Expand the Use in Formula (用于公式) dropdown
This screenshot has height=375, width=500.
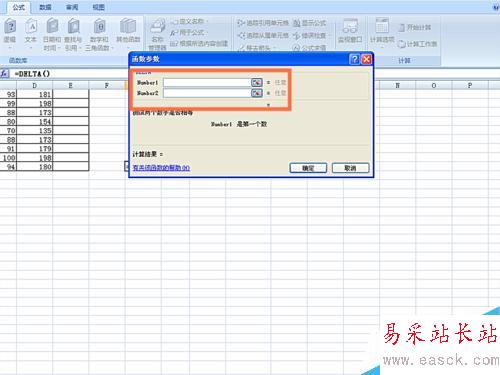pos(189,33)
